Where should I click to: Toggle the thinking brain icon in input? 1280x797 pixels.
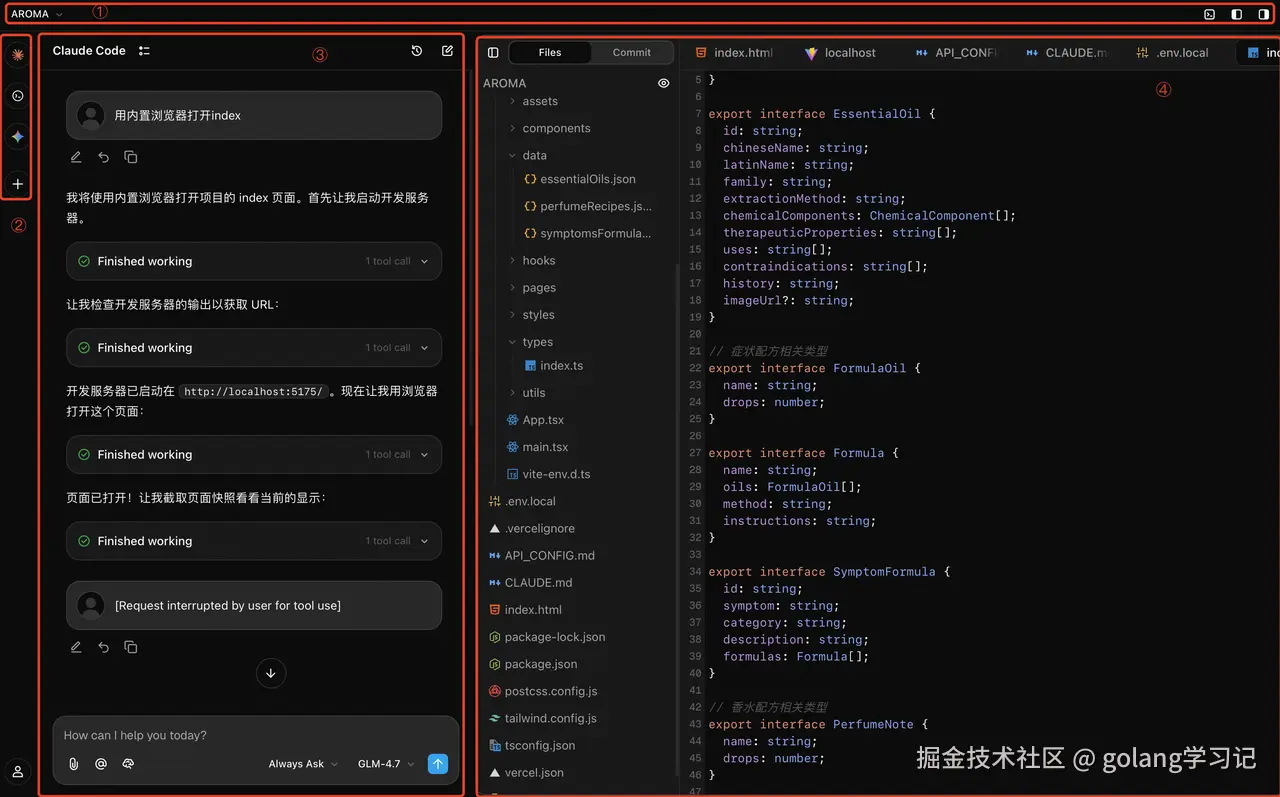[x=128, y=764]
